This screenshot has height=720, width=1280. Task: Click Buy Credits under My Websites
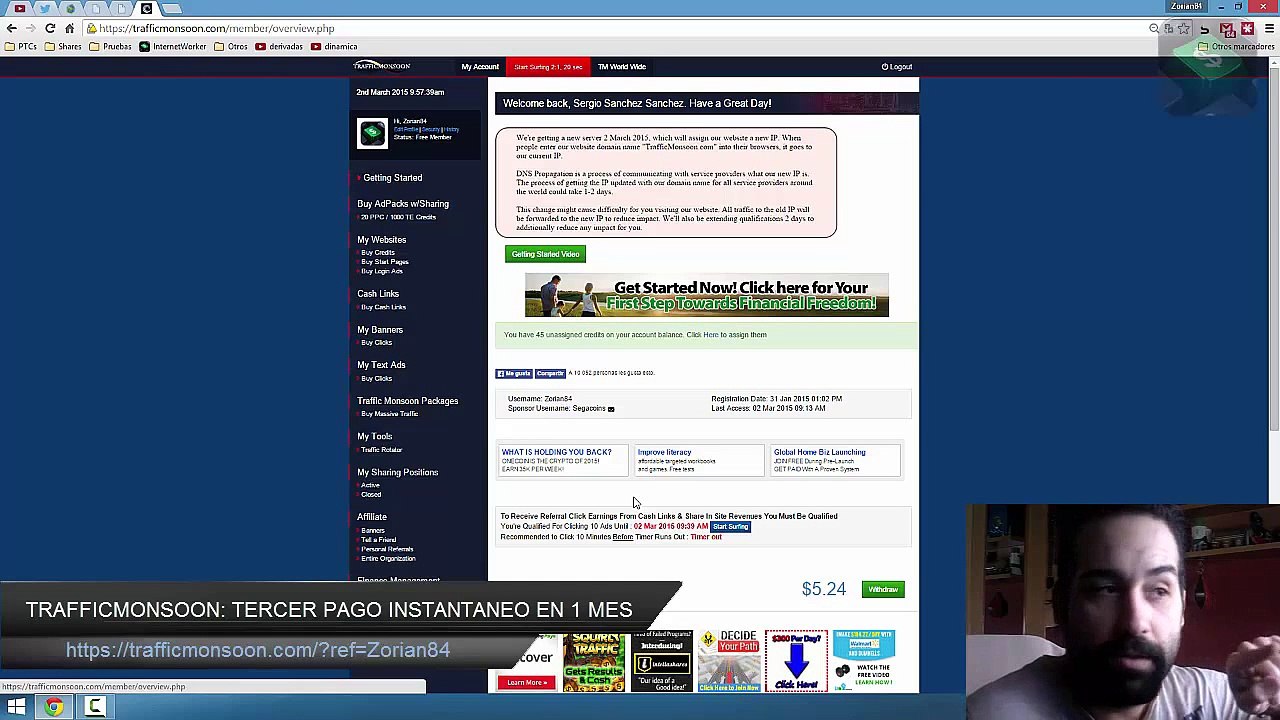(x=378, y=253)
